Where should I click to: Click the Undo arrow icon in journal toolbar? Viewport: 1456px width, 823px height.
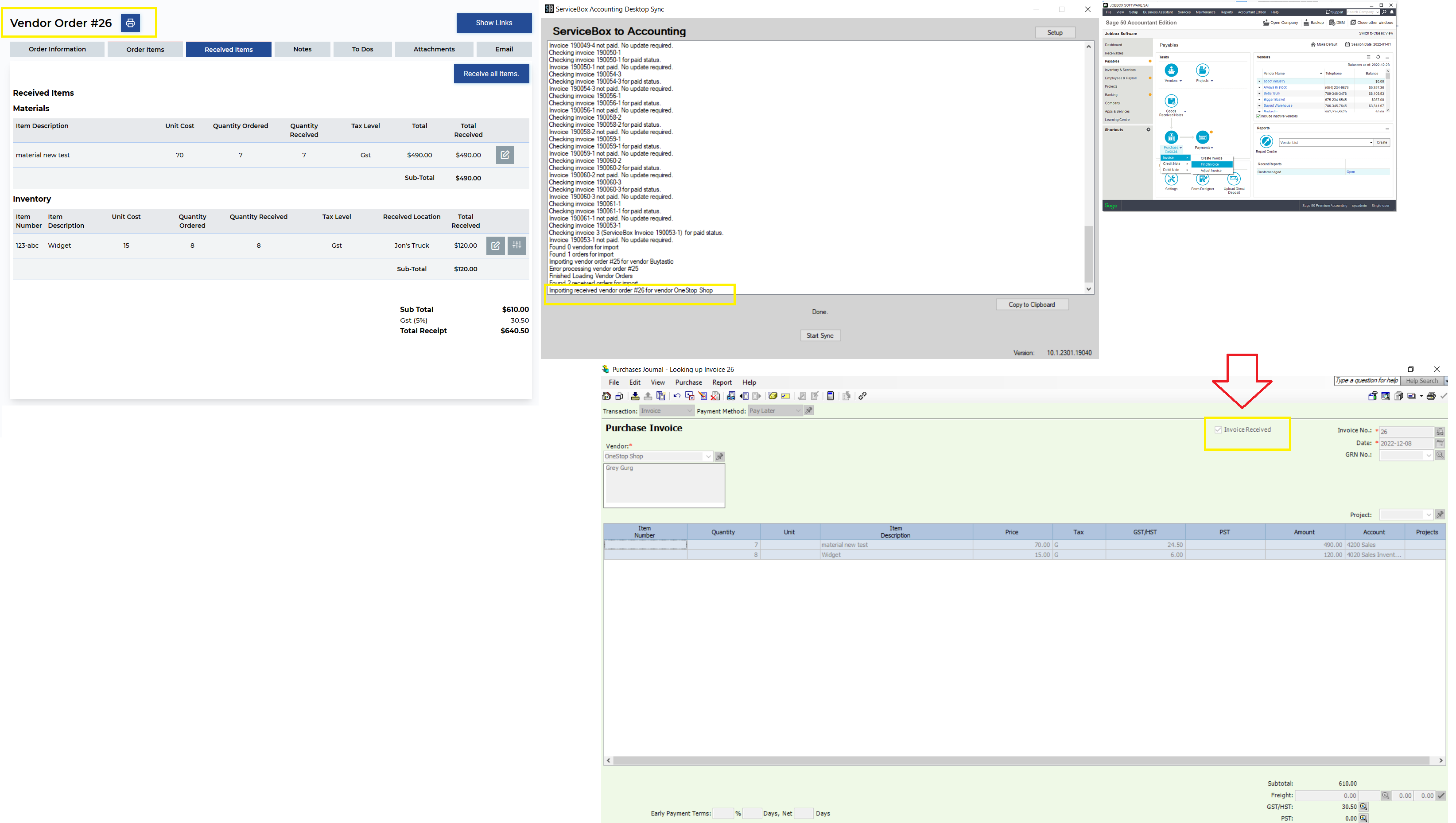point(676,396)
